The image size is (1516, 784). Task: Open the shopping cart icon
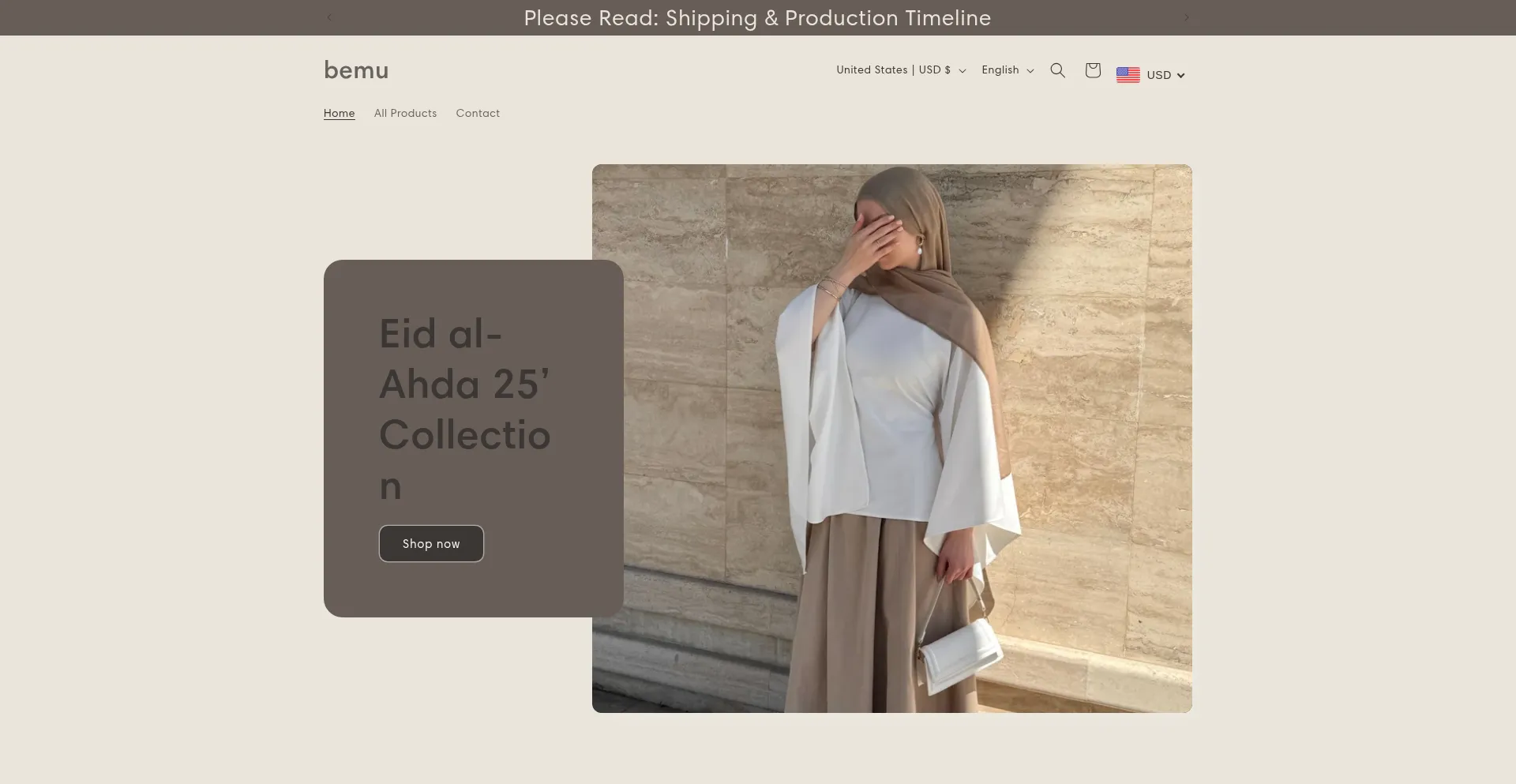point(1092,70)
